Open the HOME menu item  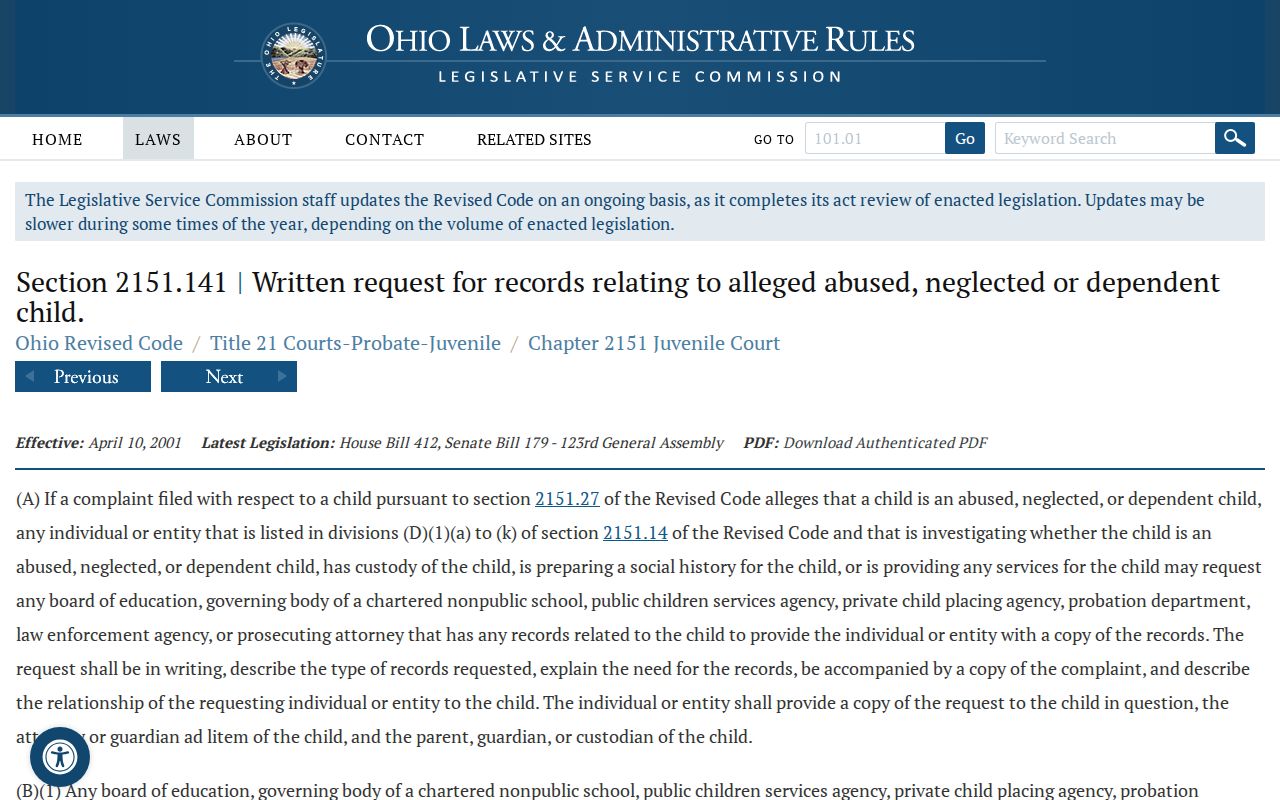(x=57, y=139)
